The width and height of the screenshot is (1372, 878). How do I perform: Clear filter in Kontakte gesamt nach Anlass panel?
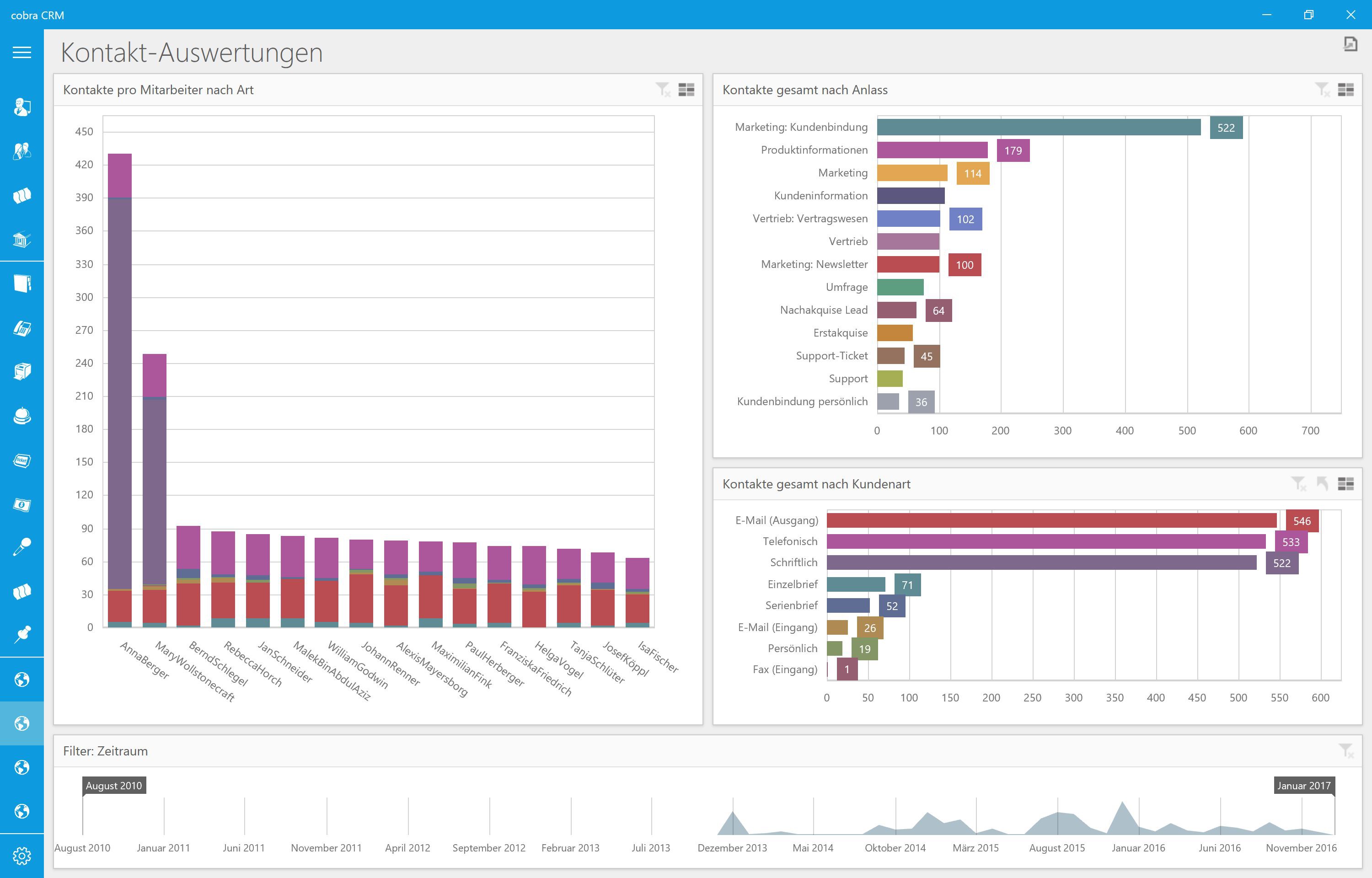click(x=1322, y=90)
